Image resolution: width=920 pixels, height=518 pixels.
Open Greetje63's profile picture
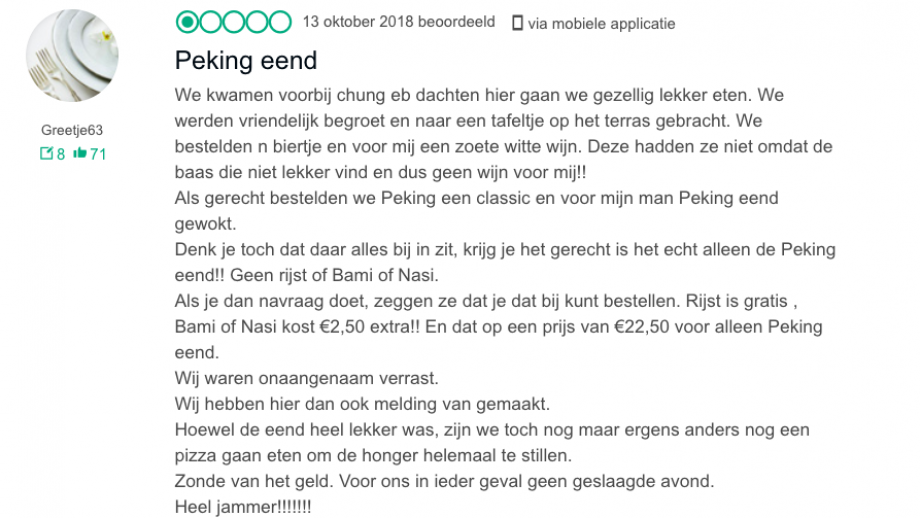tap(72, 55)
